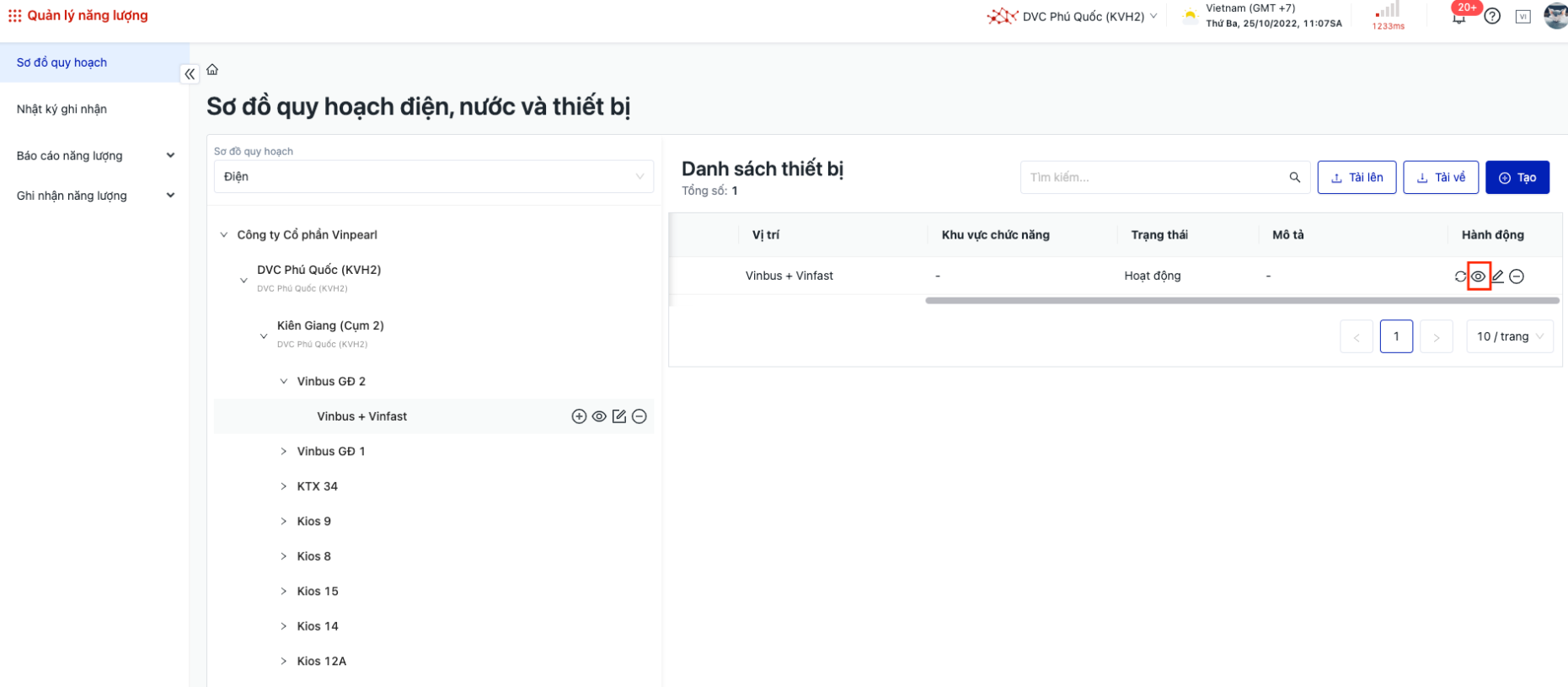Click add icon on Vinbus + Vinfast node

579,416
